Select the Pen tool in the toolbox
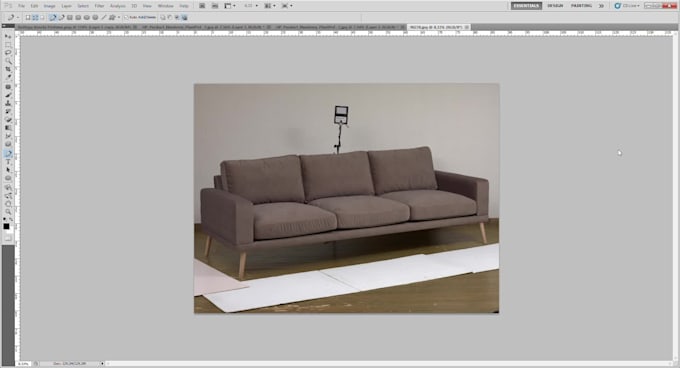This screenshot has height=368, width=680. (x=8, y=153)
